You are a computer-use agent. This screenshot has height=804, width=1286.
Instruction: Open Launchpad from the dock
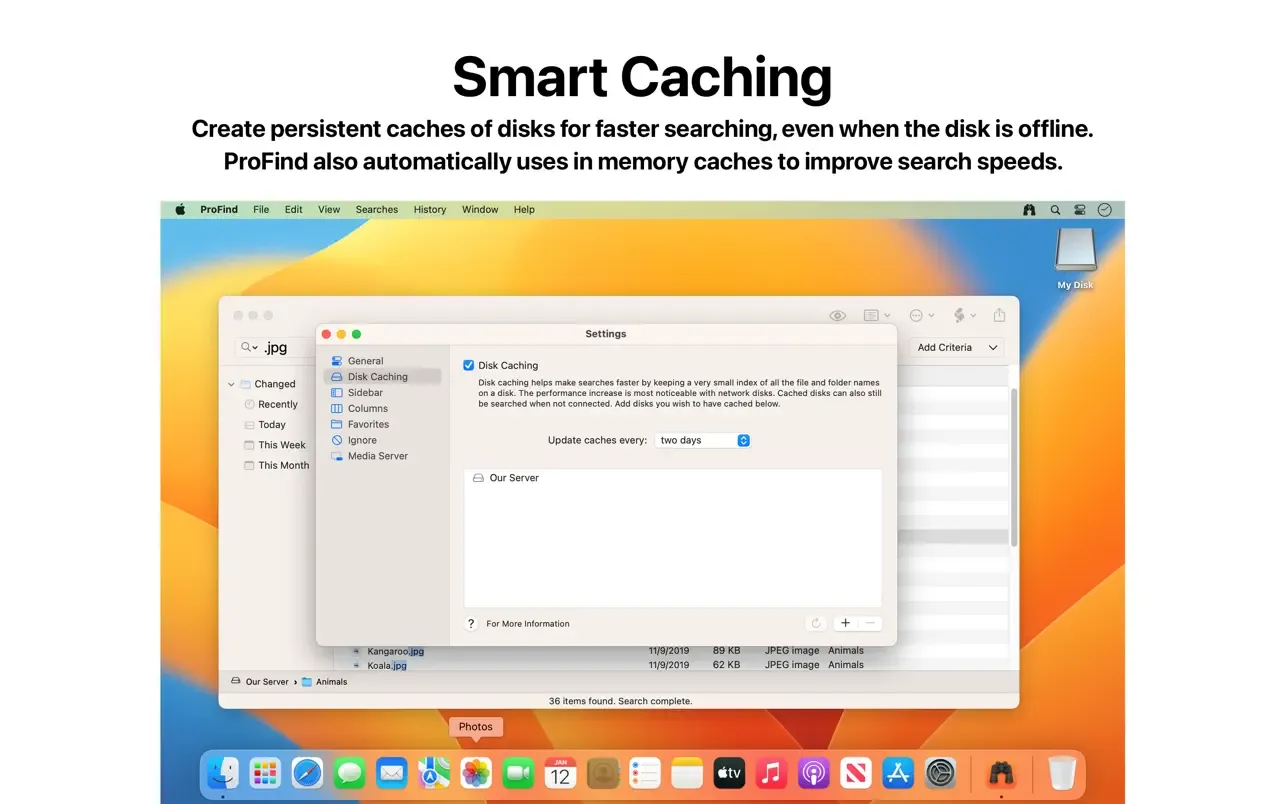[265, 773]
